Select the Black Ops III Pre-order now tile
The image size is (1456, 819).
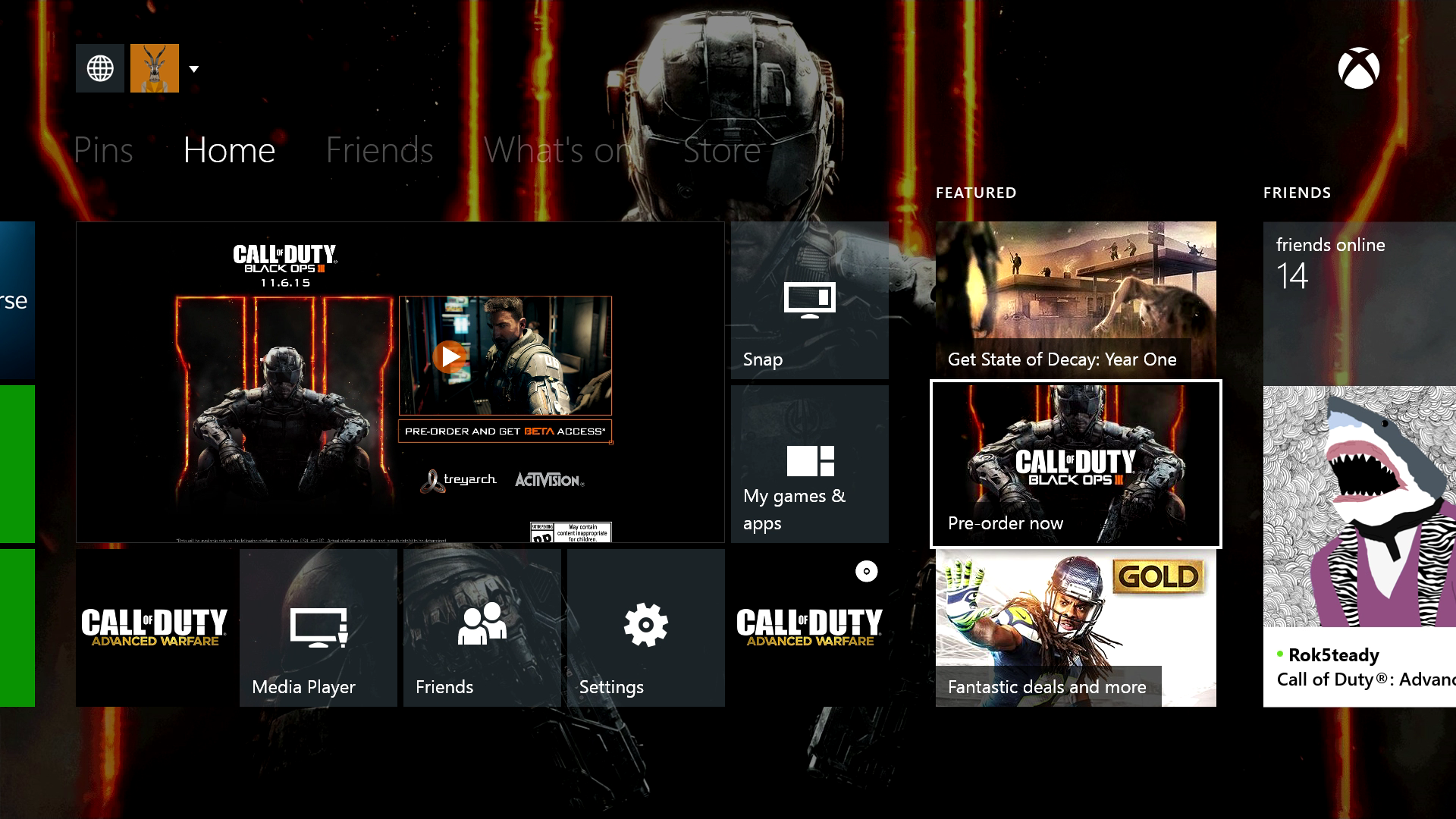pyautogui.click(x=1075, y=464)
